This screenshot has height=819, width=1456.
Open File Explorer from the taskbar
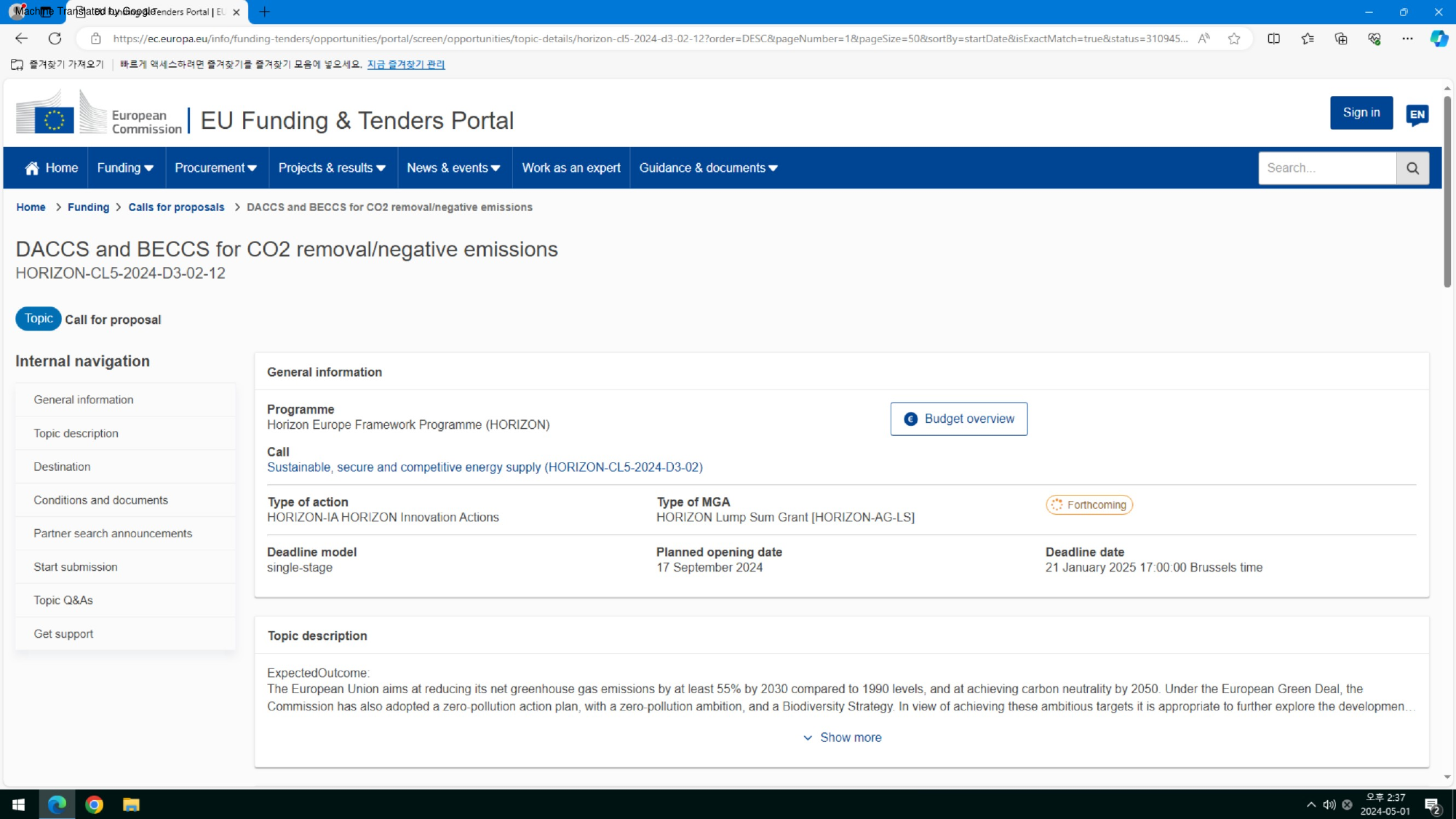(x=131, y=804)
